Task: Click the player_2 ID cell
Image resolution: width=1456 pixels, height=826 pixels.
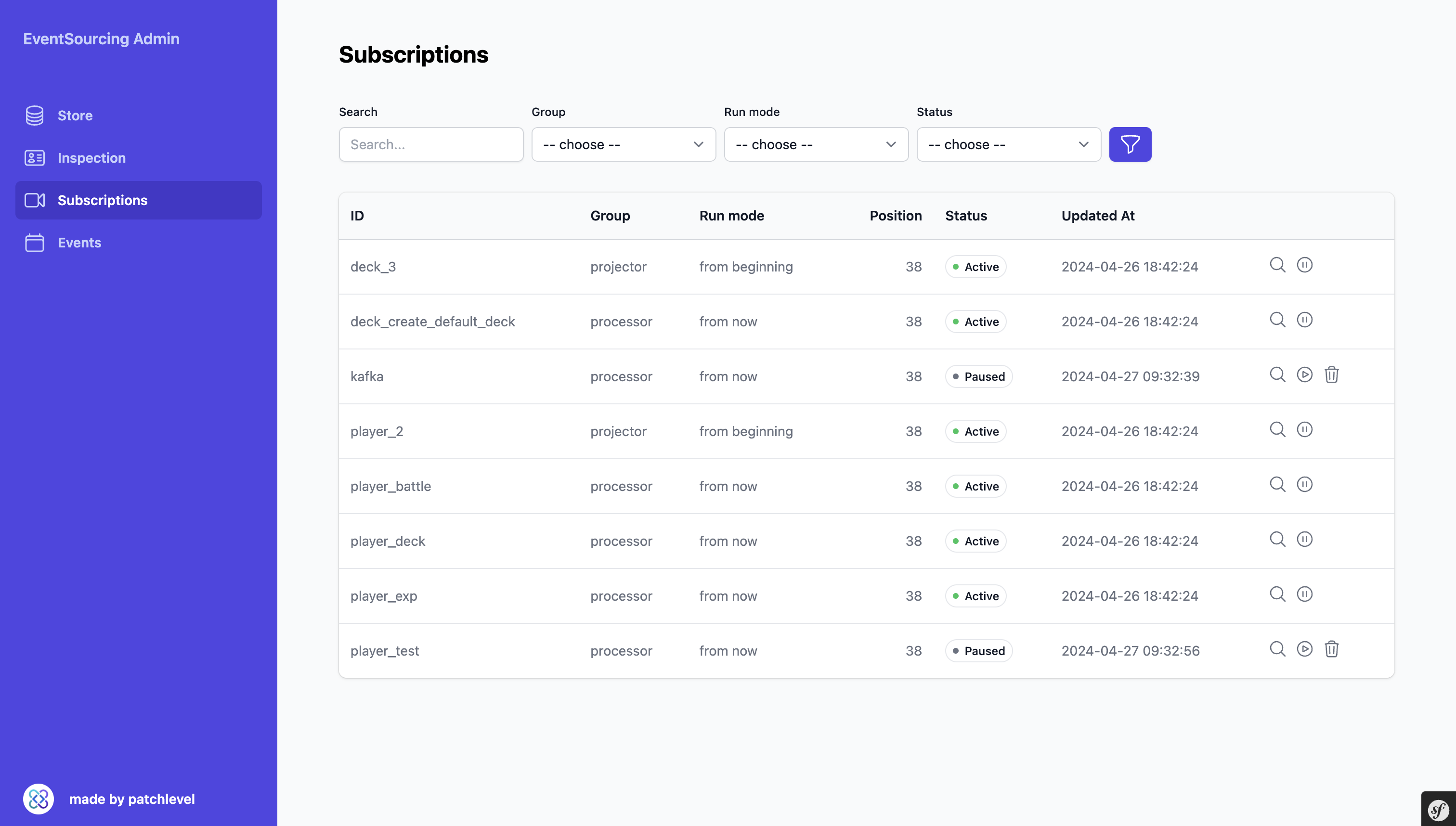Action: pyautogui.click(x=376, y=431)
